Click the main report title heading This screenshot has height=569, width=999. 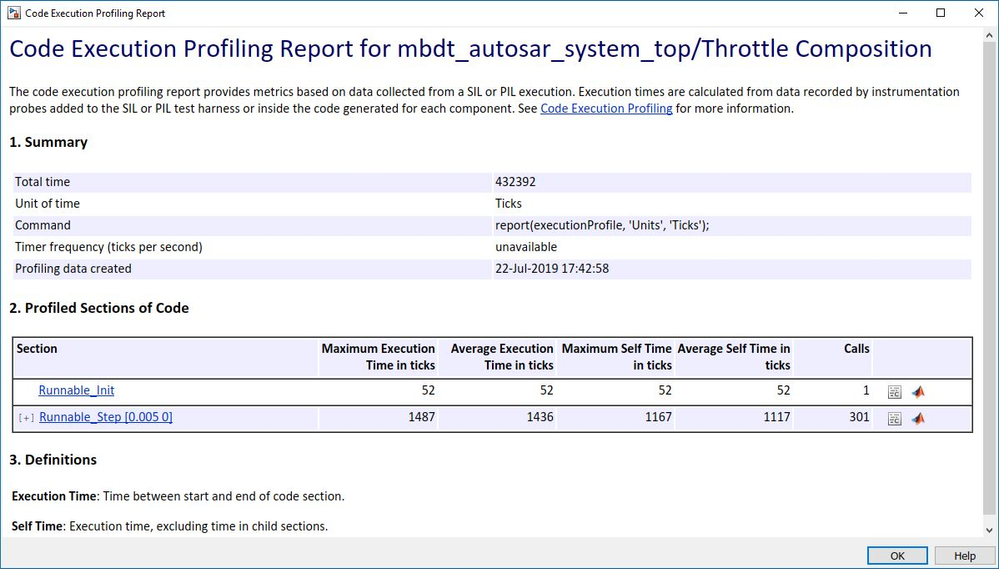(x=471, y=49)
